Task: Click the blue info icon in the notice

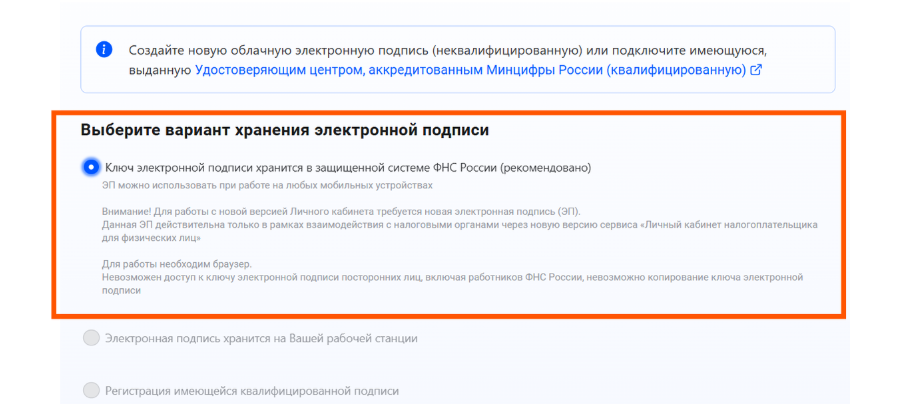Action: click(x=104, y=49)
